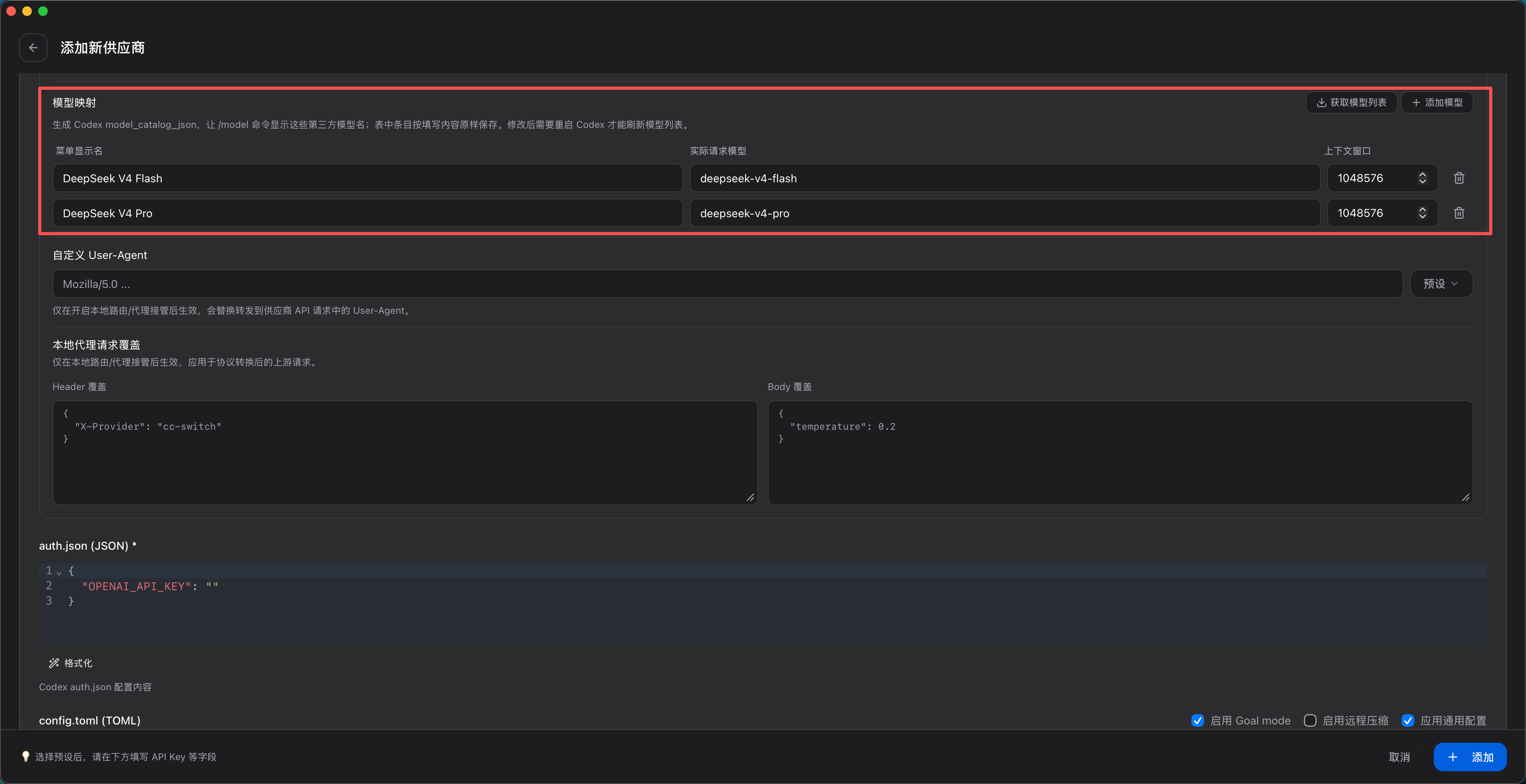
Task: Adjust context window stepper for deepseek-v4-pro
Action: [x=1422, y=213]
